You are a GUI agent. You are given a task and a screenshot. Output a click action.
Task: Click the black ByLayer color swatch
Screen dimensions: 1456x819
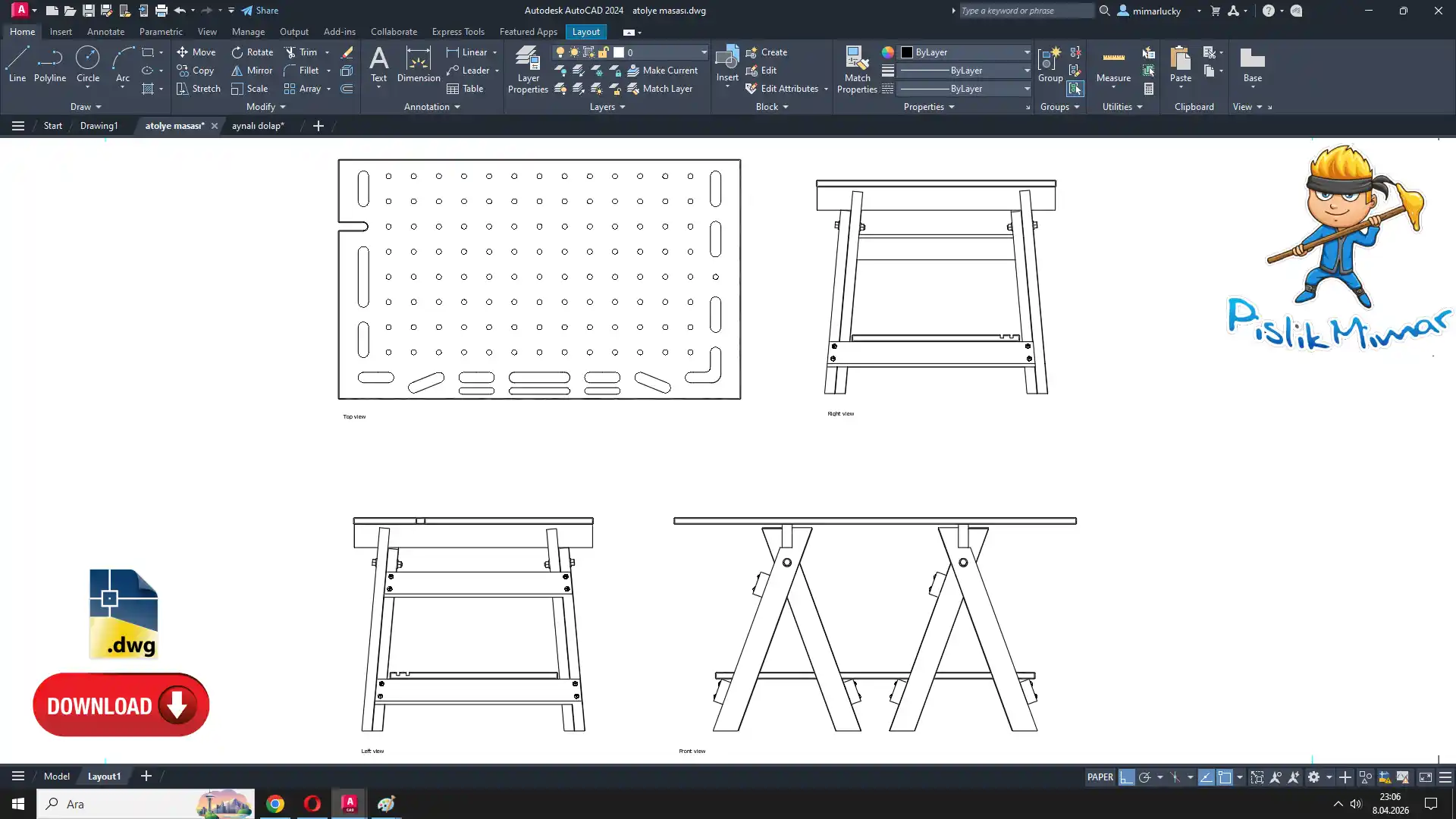[x=906, y=52]
